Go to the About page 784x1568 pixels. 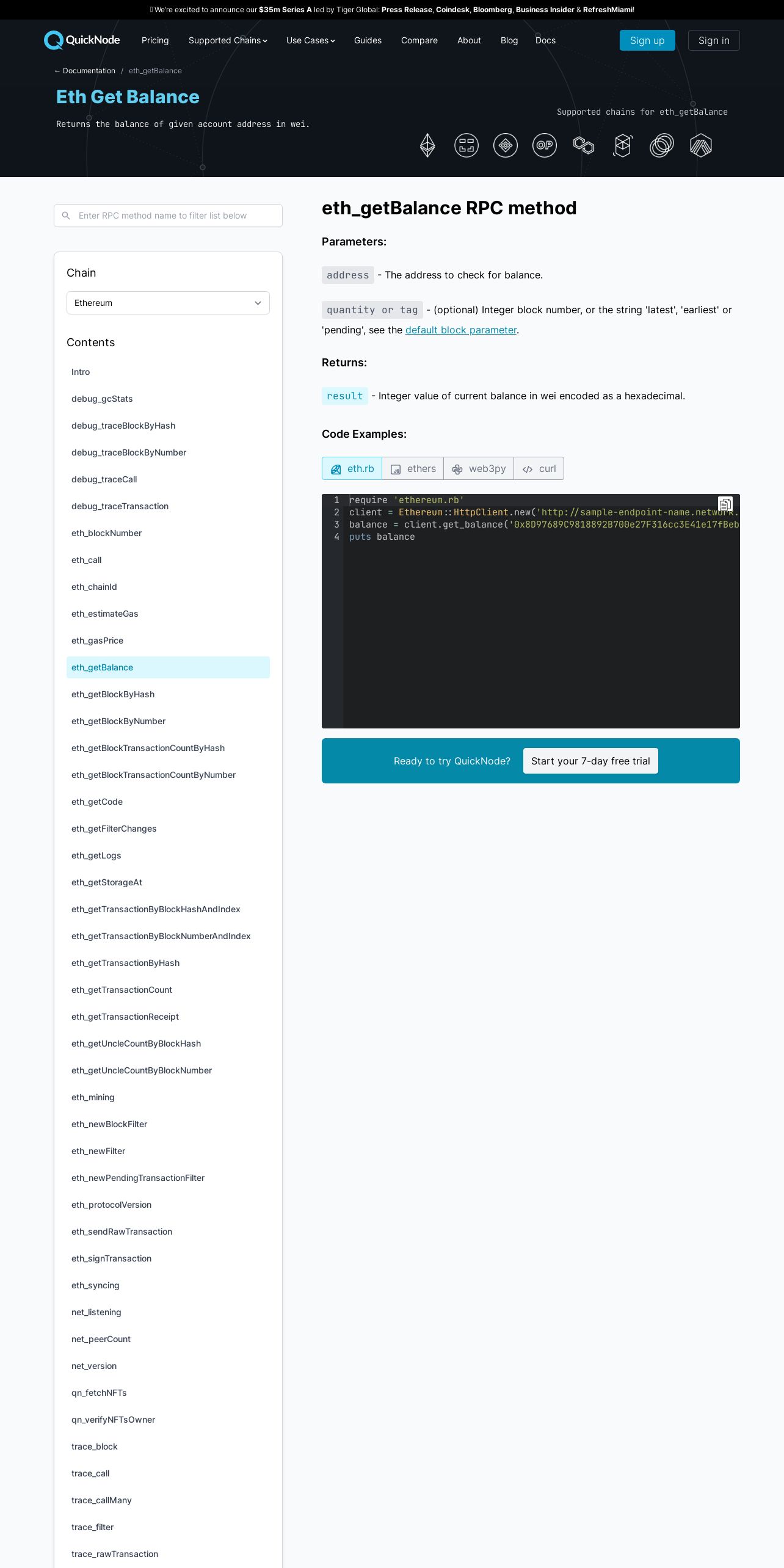[469, 40]
